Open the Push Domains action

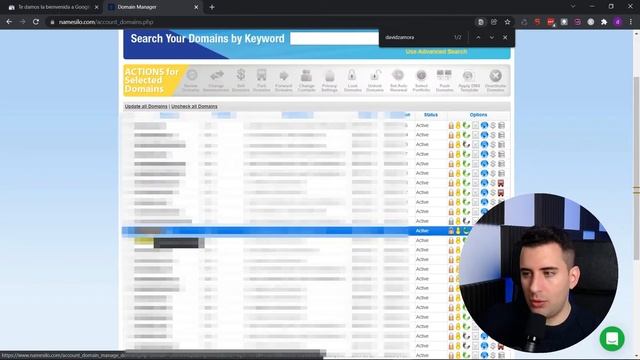[x=444, y=80]
